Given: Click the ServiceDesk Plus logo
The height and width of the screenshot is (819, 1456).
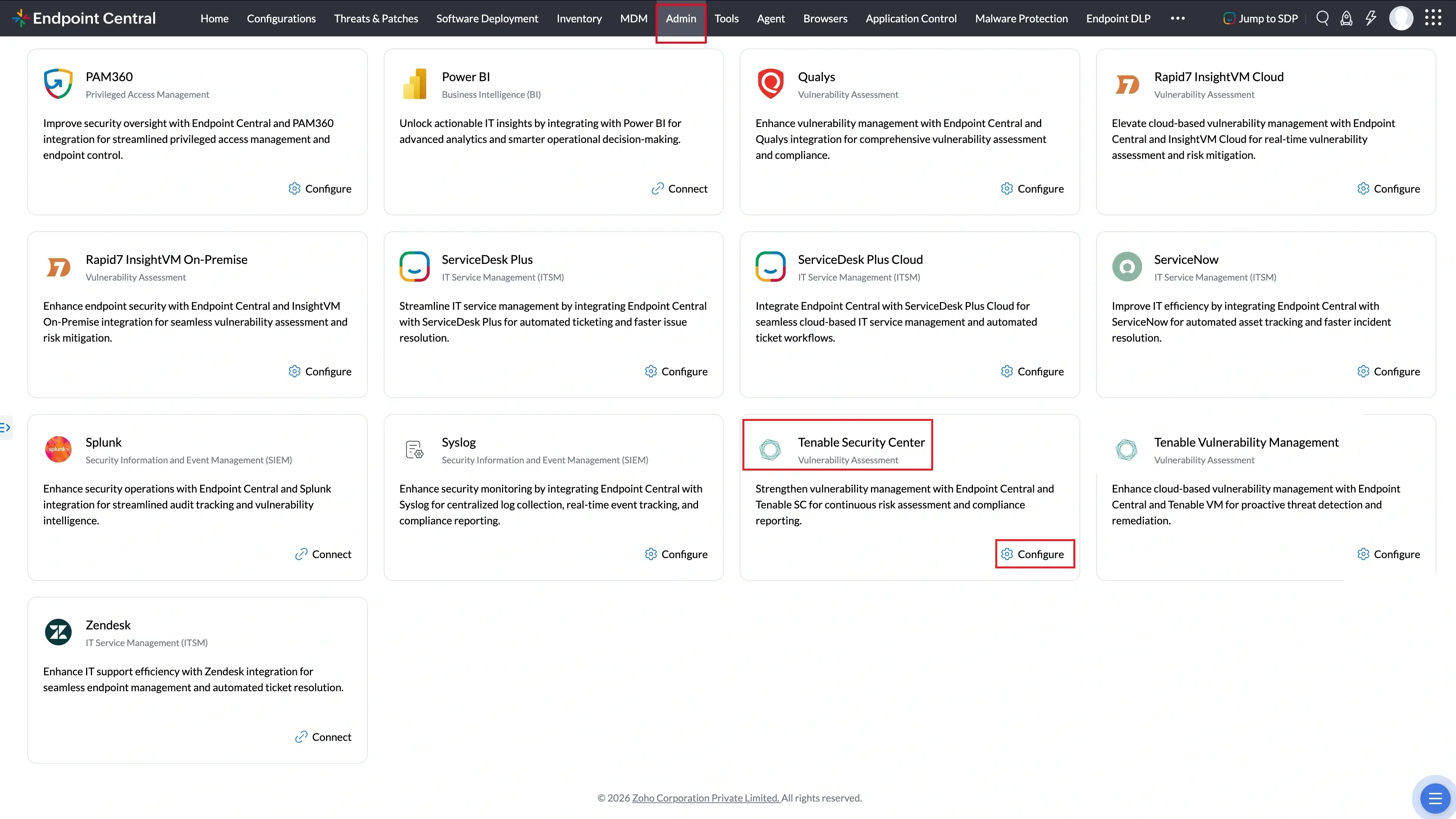Looking at the screenshot, I should pyautogui.click(x=415, y=267).
